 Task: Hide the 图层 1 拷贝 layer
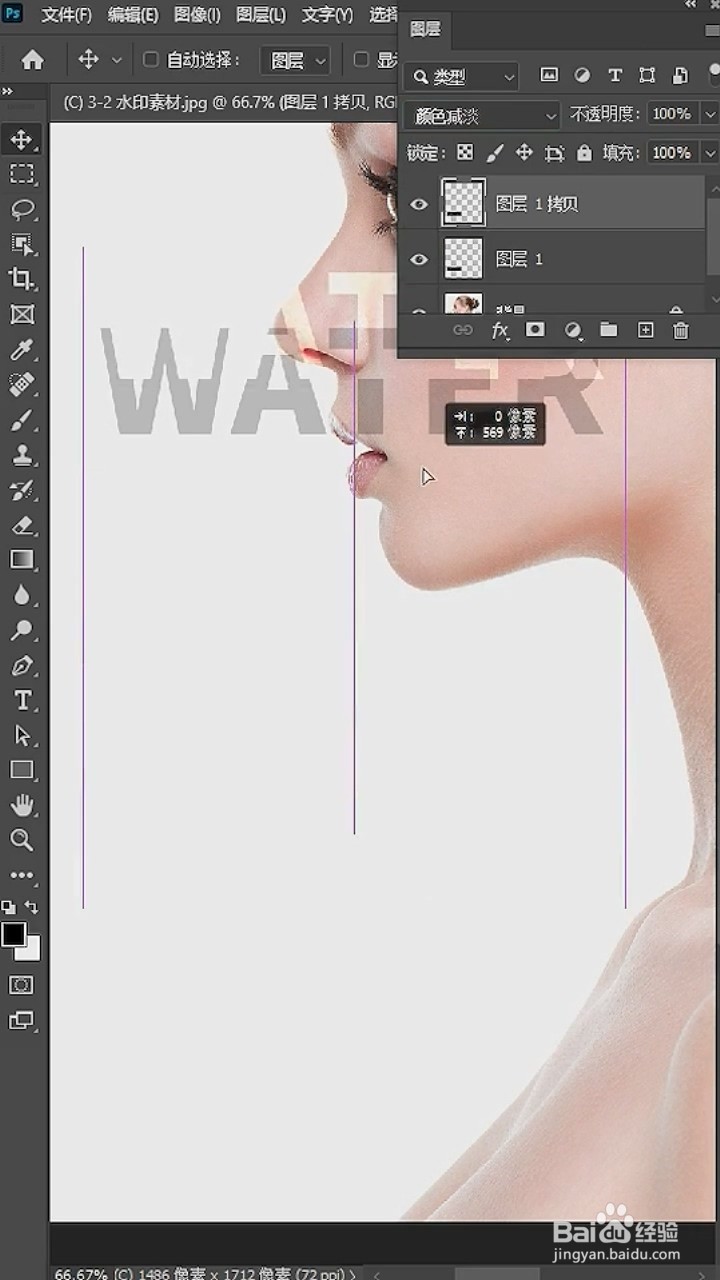click(x=419, y=204)
